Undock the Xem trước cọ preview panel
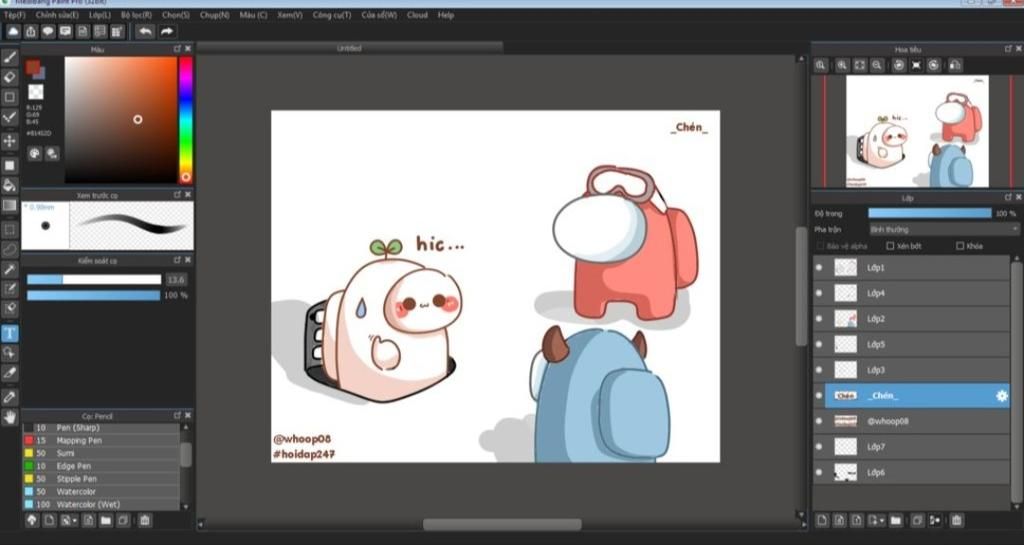The image size is (1024, 545). click(177, 195)
